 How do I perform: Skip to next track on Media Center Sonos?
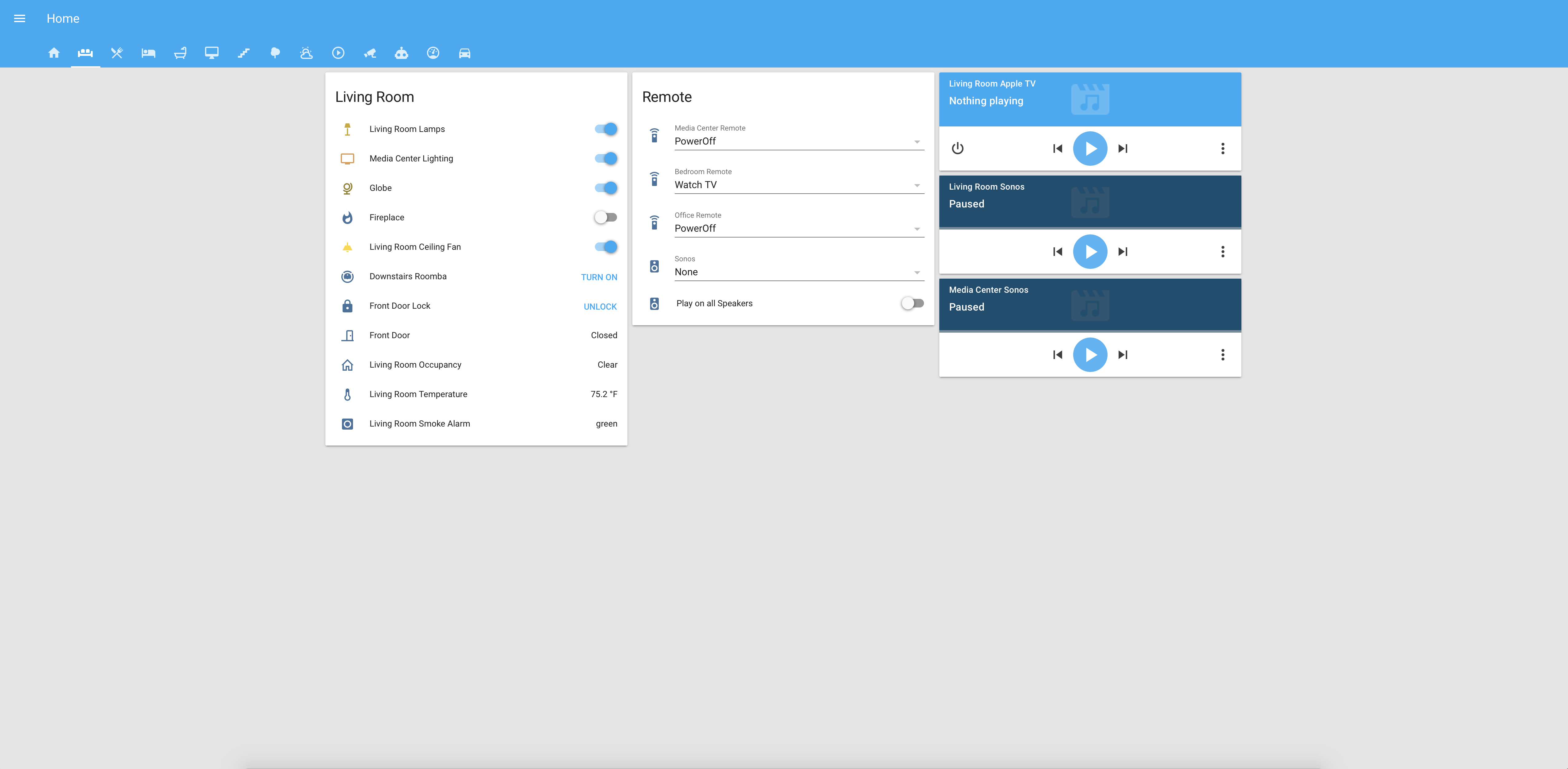click(x=1123, y=355)
